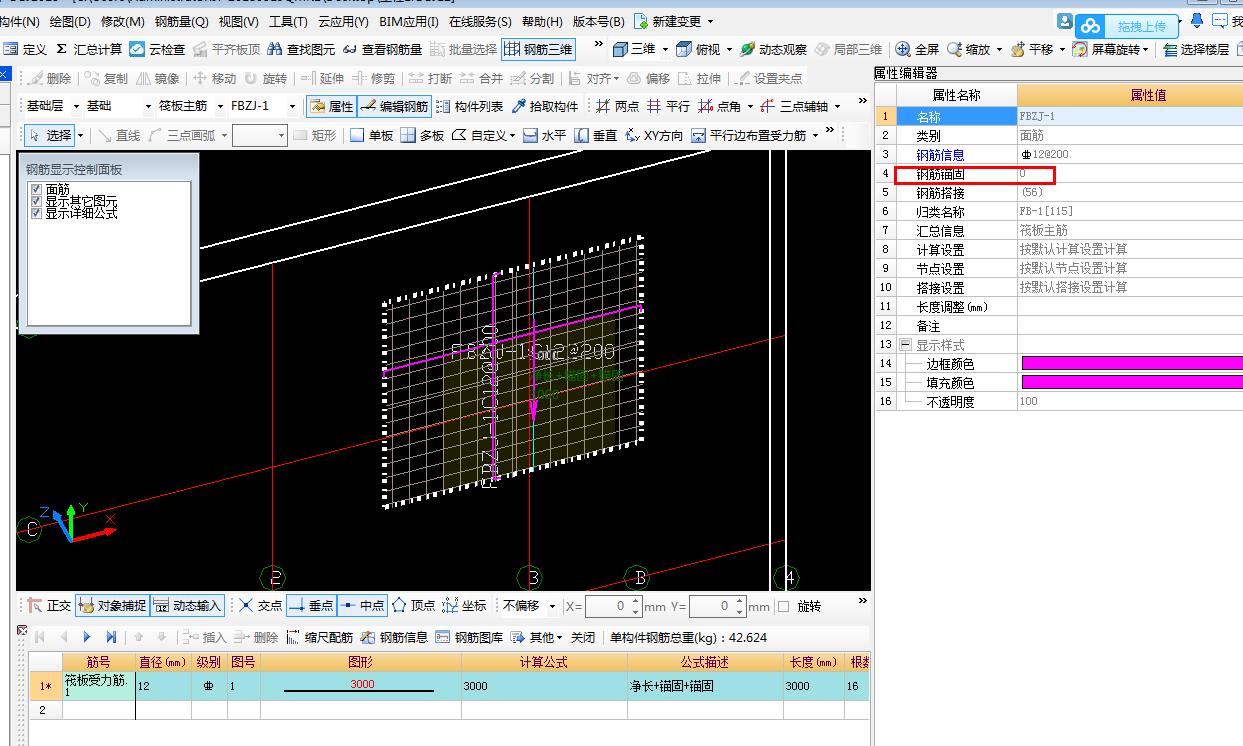Click 选择楼层 button
The height and width of the screenshot is (746, 1243).
tap(1196, 49)
